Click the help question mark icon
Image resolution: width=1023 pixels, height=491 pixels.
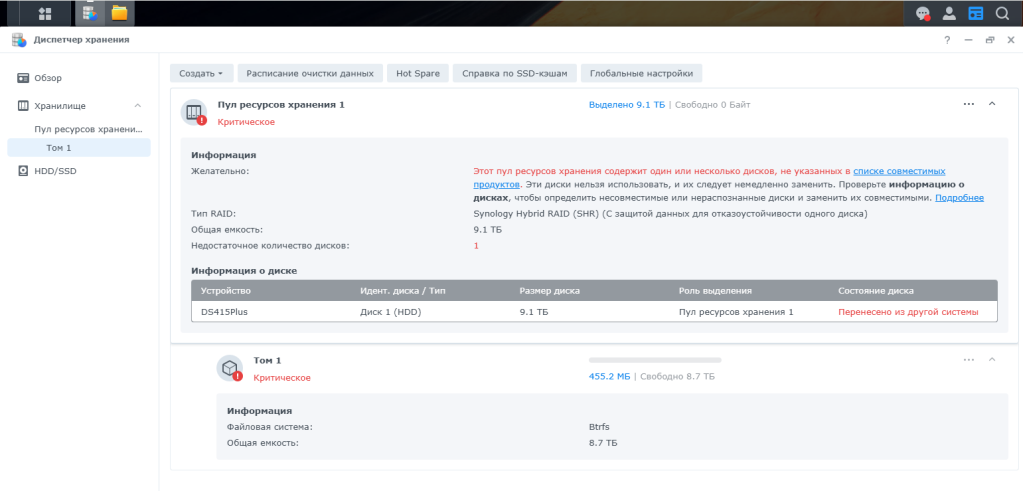pos(947,40)
